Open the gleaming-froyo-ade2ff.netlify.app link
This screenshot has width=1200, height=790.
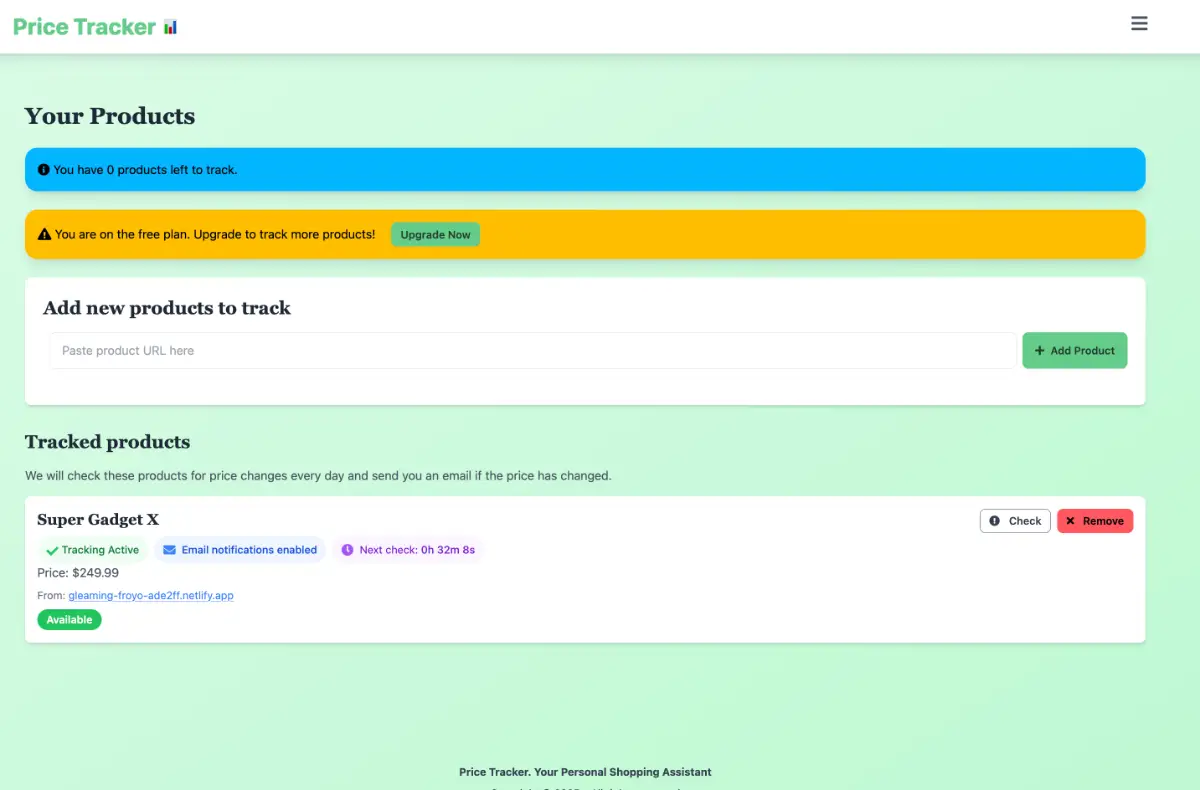tap(150, 595)
